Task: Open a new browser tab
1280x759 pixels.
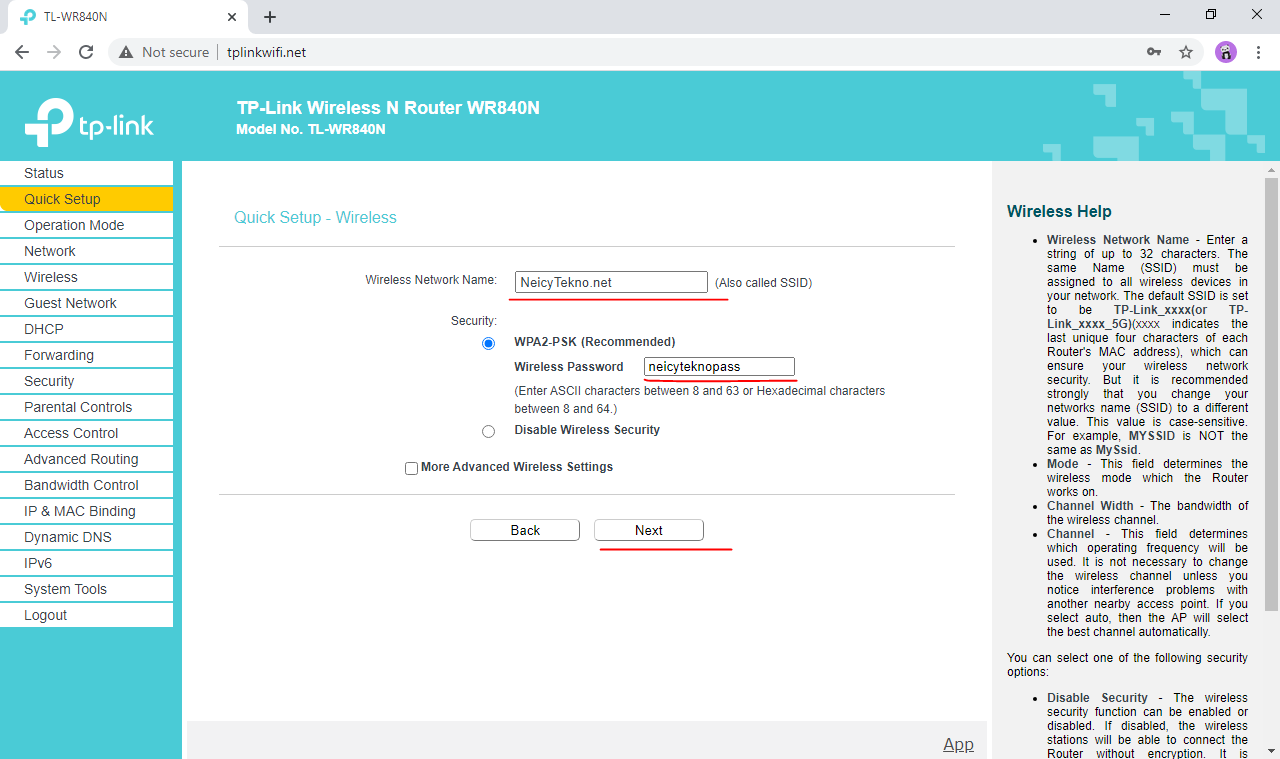Action: (x=270, y=17)
